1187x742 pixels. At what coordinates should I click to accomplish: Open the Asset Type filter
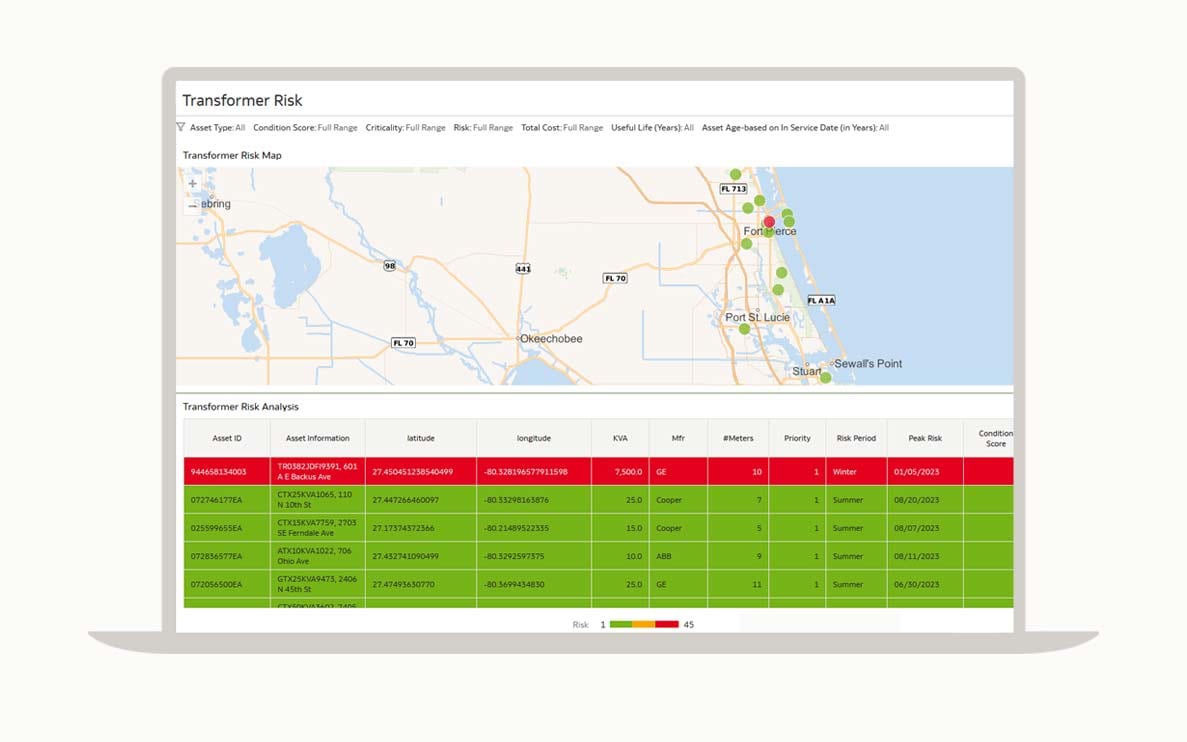(x=217, y=128)
